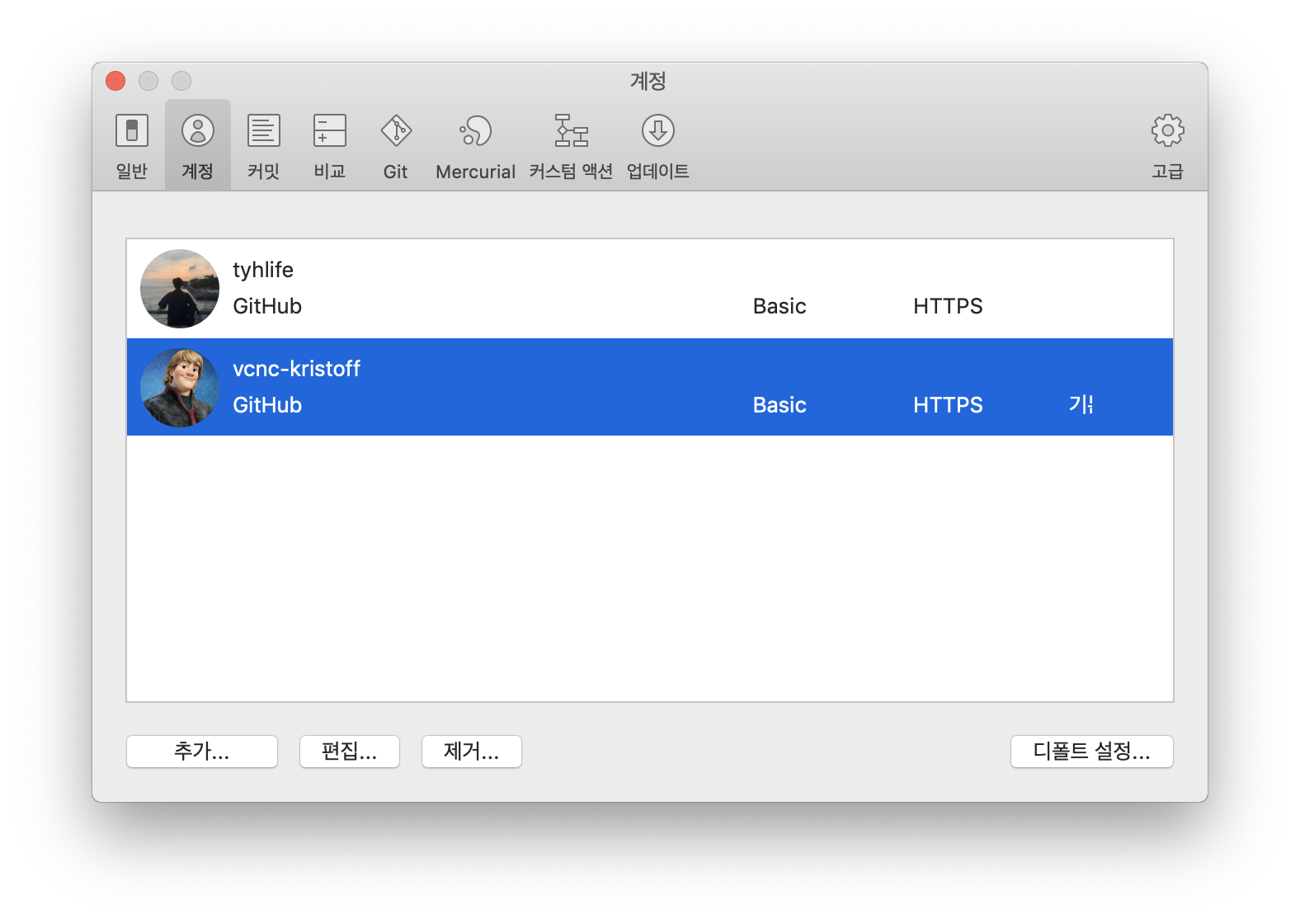Viewport: 1300px width, 924px height.
Task: Select the tyhlife account name
Action: click(263, 271)
